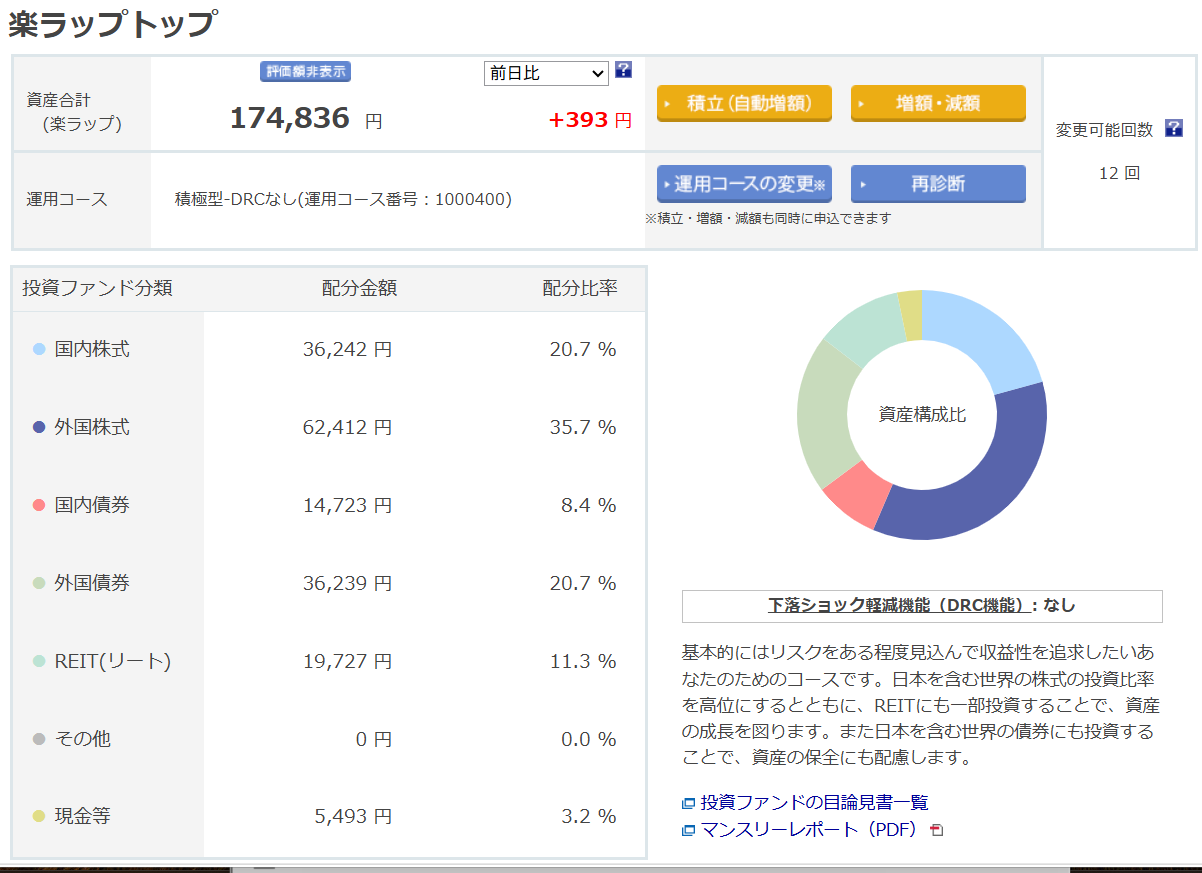Click the その他 gray legend dot

[39, 739]
